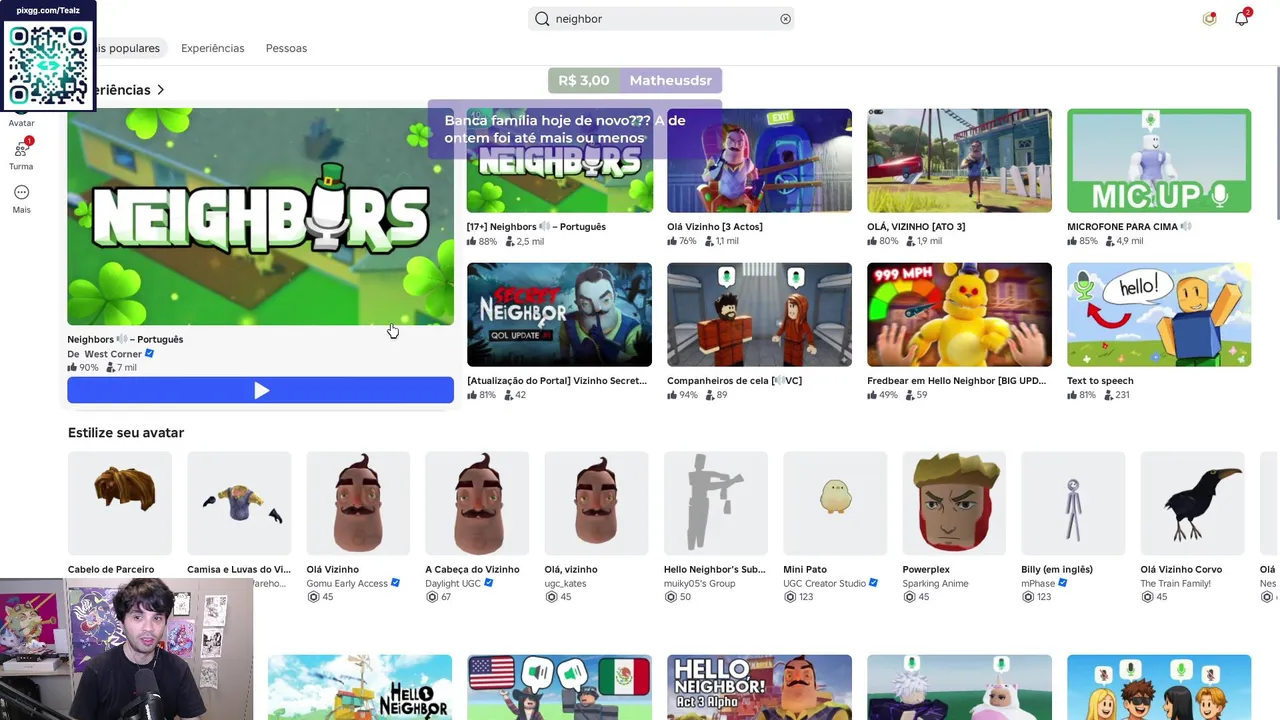Clear the search field with the X icon
Image resolution: width=1280 pixels, height=720 pixels.
pyautogui.click(x=785, y=19)
